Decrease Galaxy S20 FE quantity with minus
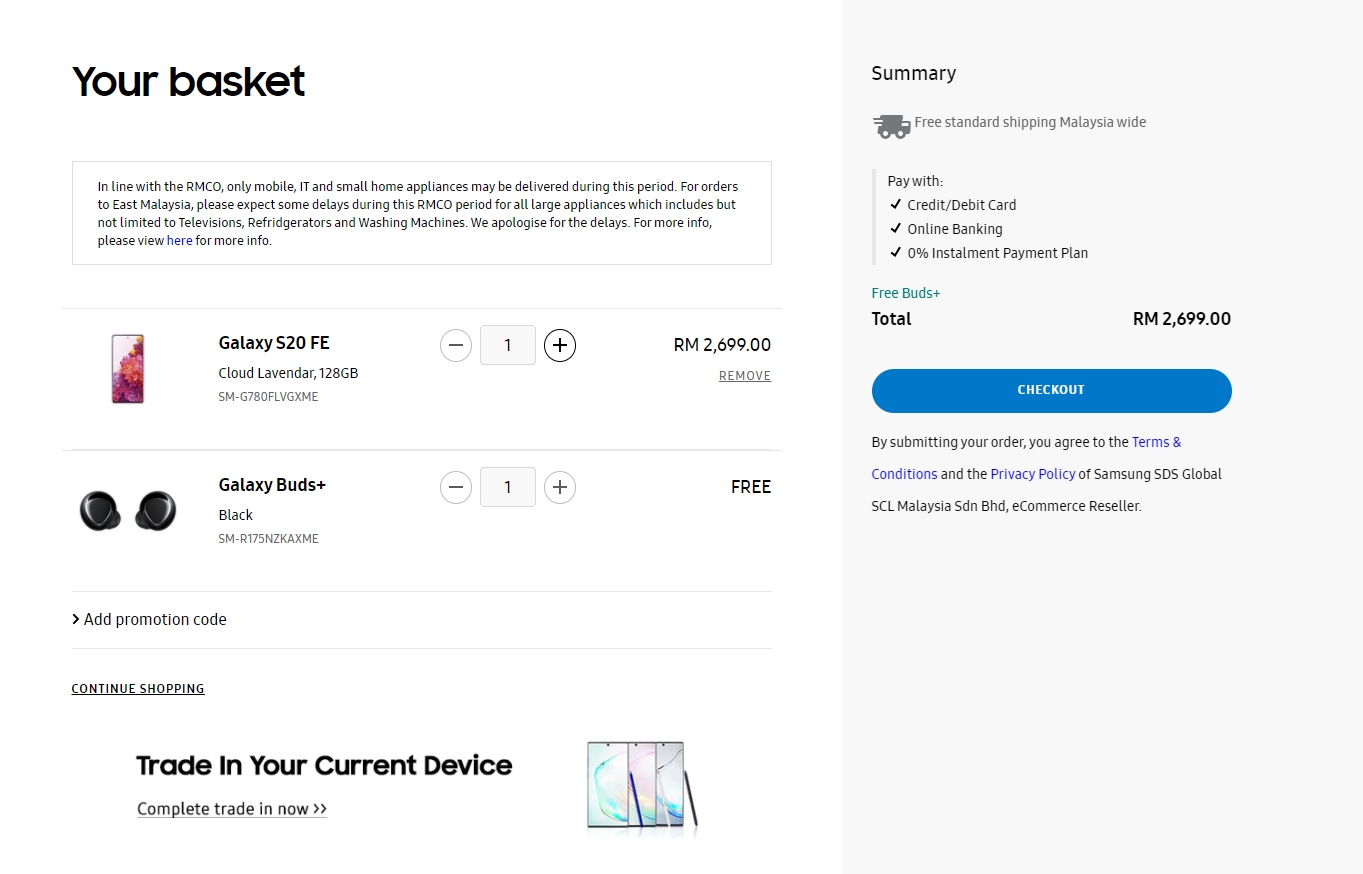 click(456, 346)
